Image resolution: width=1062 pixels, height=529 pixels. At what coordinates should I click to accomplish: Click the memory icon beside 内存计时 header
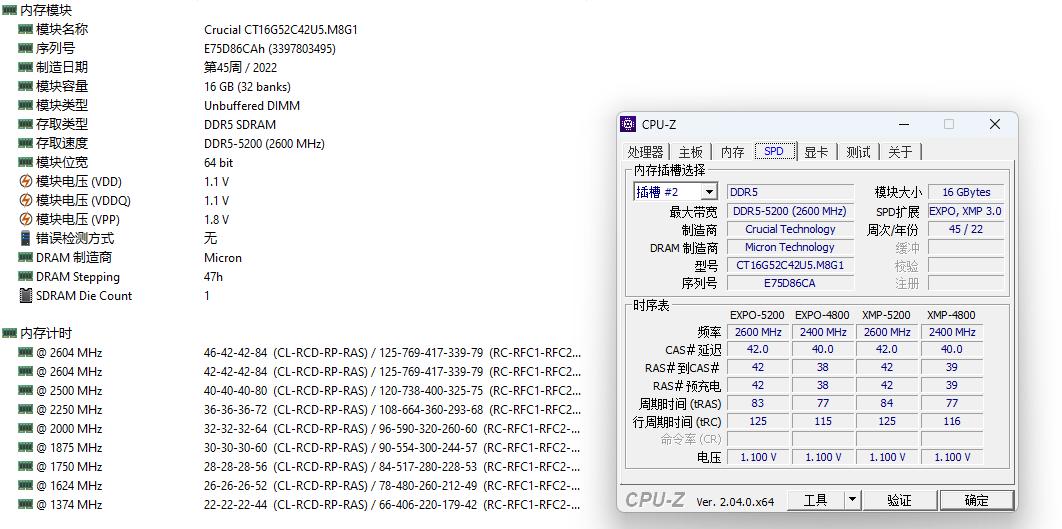point(9,333)
